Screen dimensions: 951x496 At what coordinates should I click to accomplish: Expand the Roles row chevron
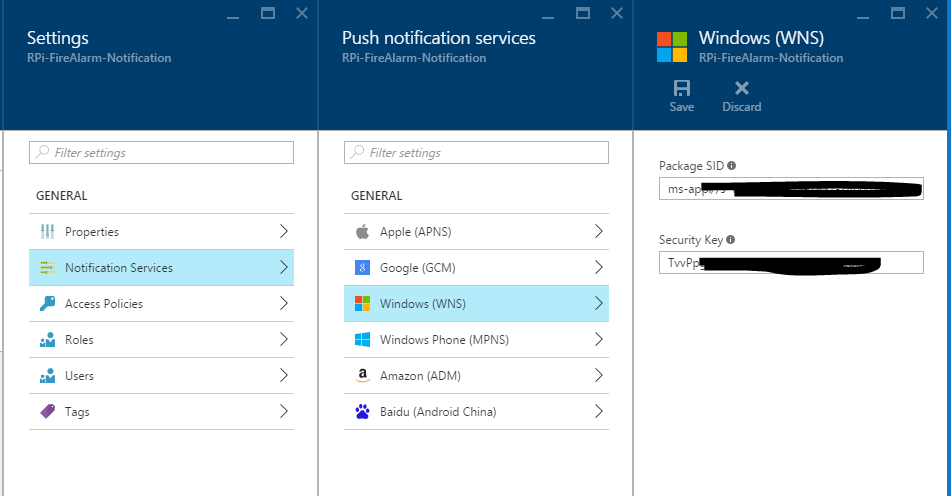click(283, 339)
